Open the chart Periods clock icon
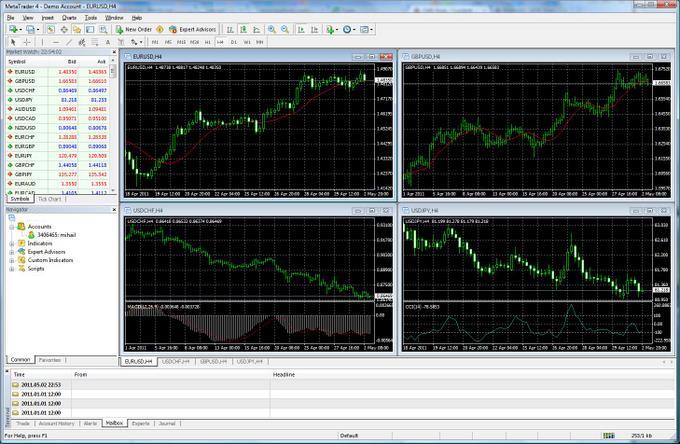 [347, 29]
